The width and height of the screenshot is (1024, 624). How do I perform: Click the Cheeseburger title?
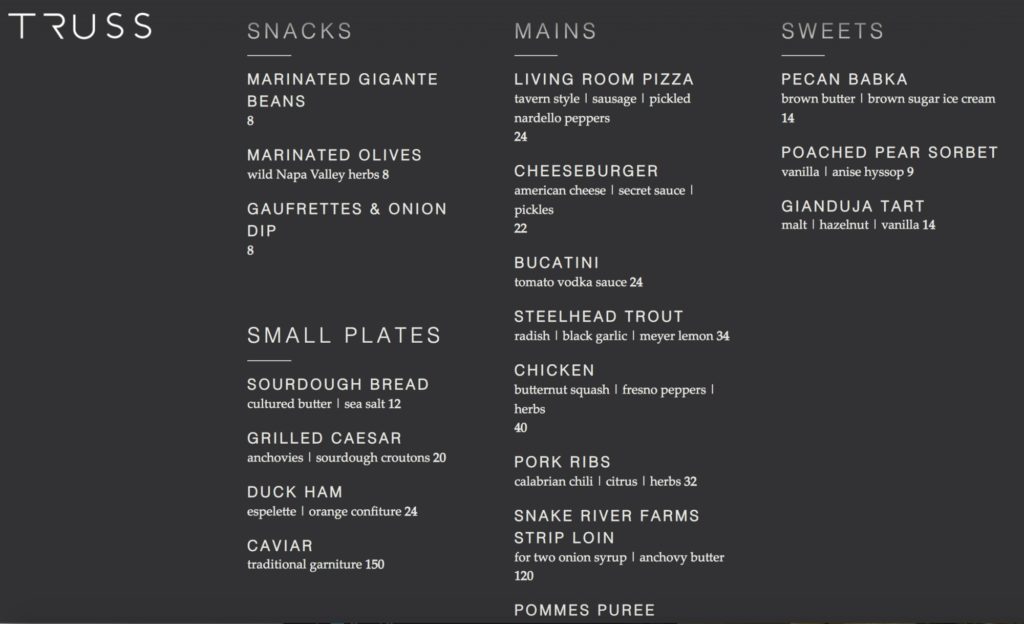tap(586, 171)
